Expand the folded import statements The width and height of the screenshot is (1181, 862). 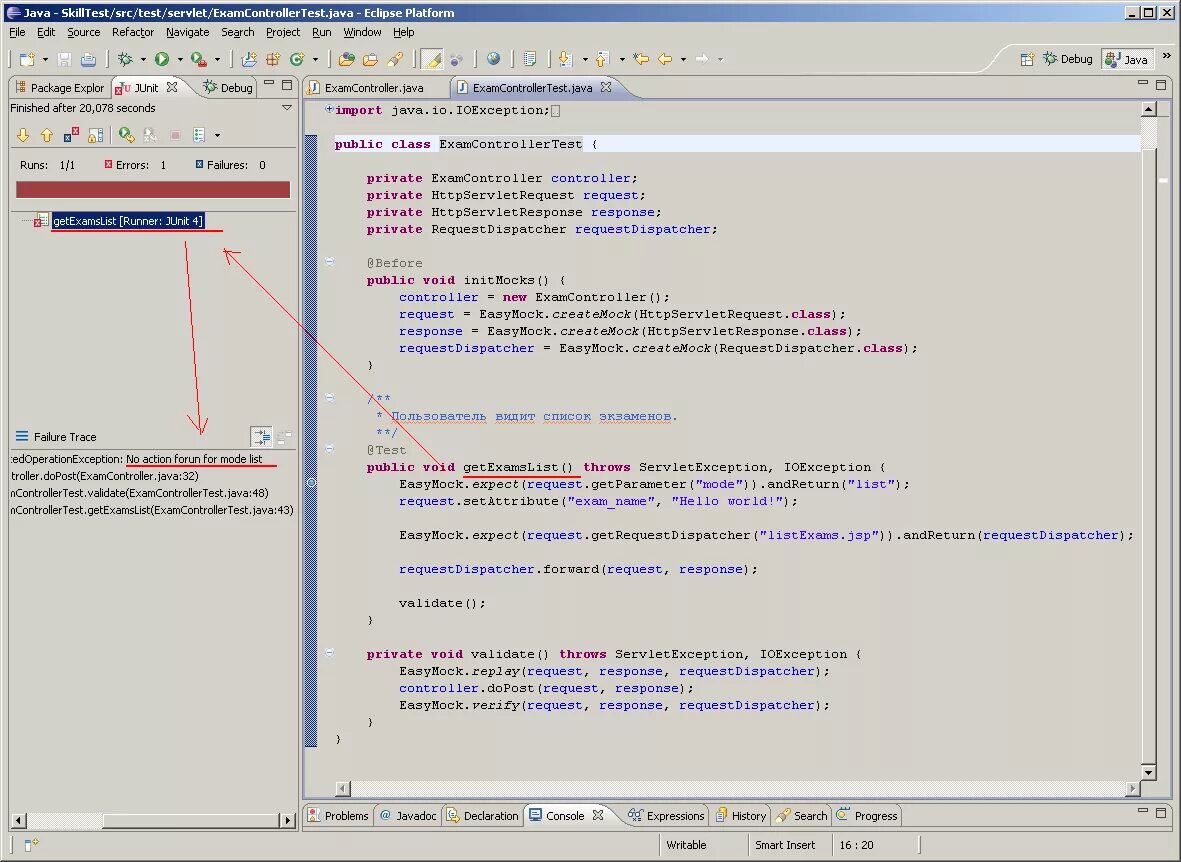click(x=329, y=109)
